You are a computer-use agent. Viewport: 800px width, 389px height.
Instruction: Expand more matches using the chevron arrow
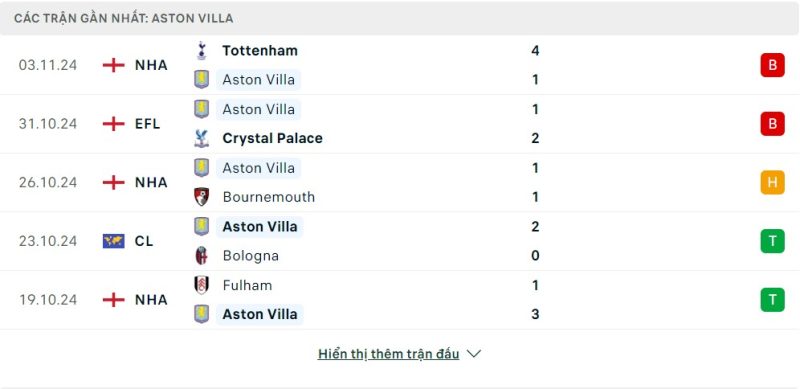point(474,354)
